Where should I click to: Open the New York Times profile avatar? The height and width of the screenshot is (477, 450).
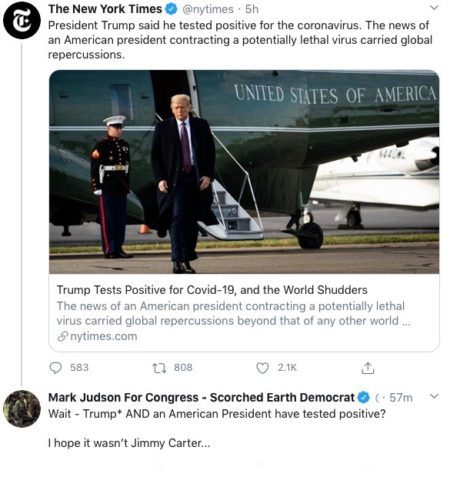coord(22,20)
